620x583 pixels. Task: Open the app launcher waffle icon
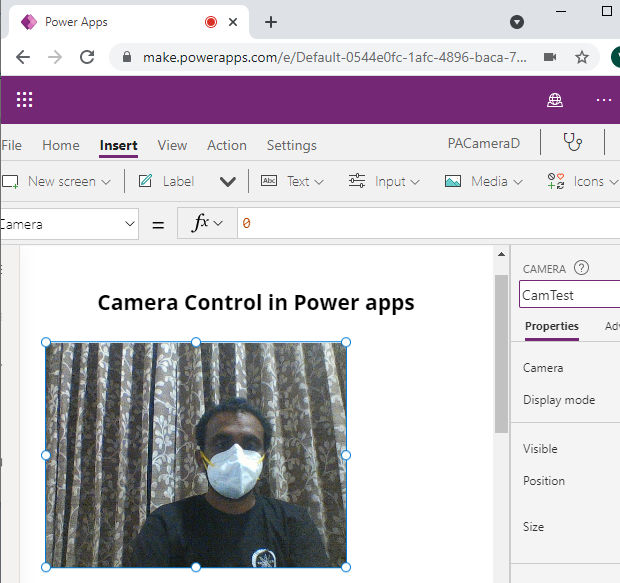click(25, 100)
